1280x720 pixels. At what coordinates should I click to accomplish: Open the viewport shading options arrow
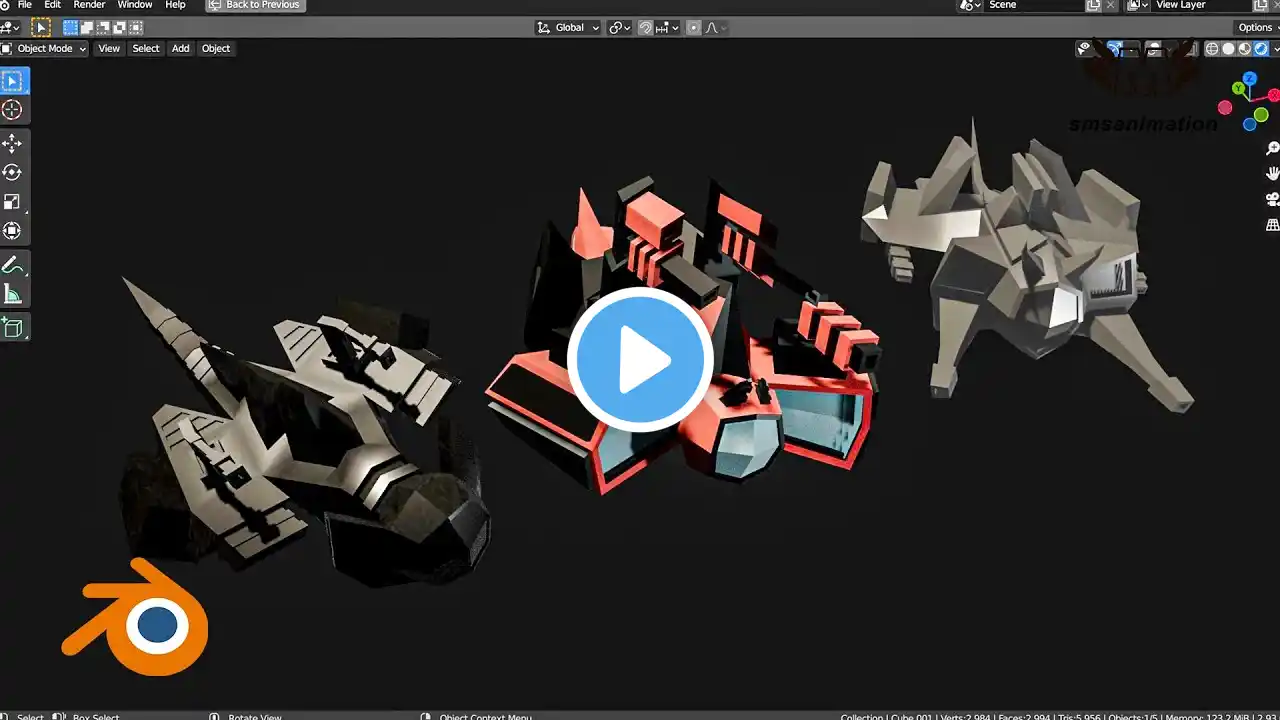point(1275,48)
